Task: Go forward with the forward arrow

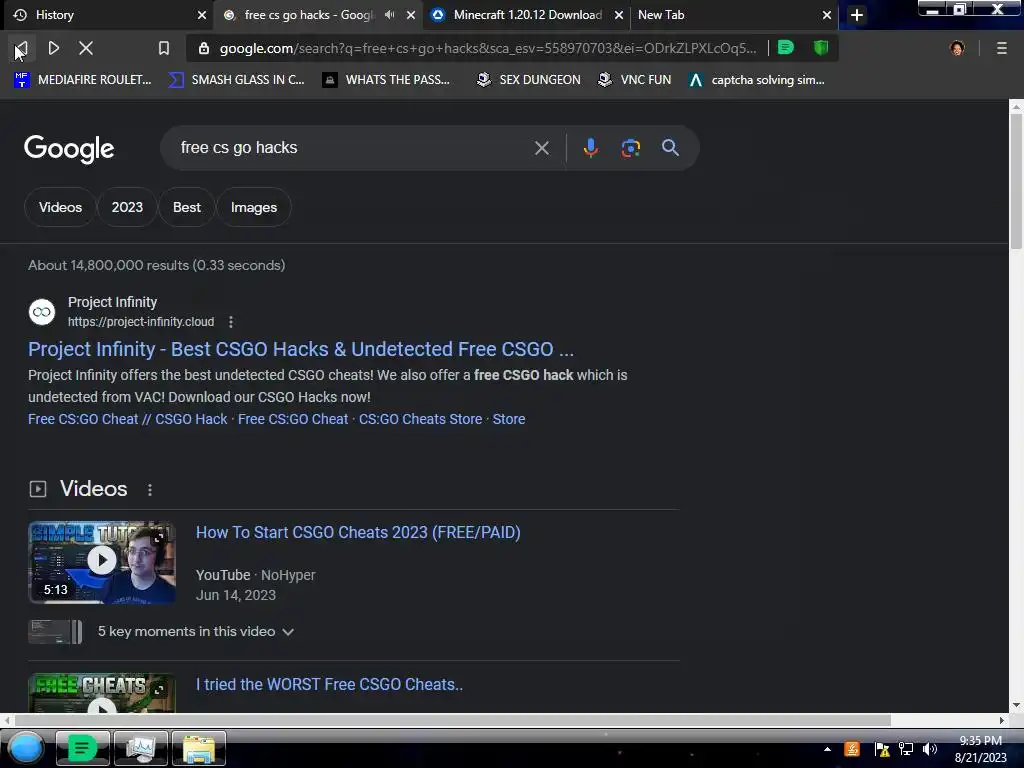Action: (x=54, y=48)
